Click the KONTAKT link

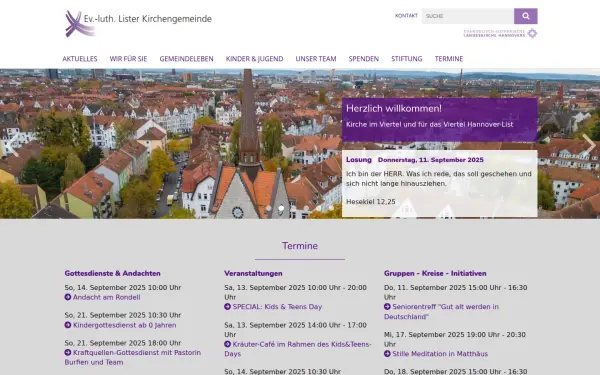[406, 16]
